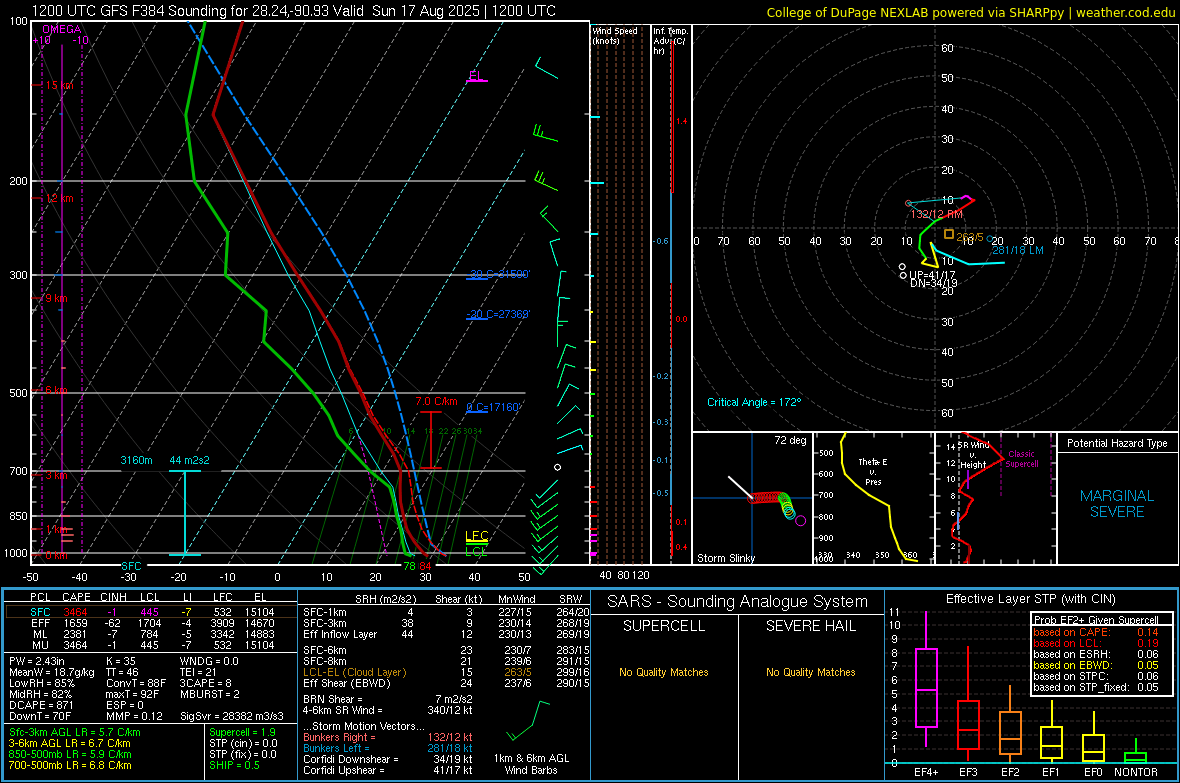Click the DCAPE = 871 value
This screenshot has width=1180, height=783.
coord(41,705)
